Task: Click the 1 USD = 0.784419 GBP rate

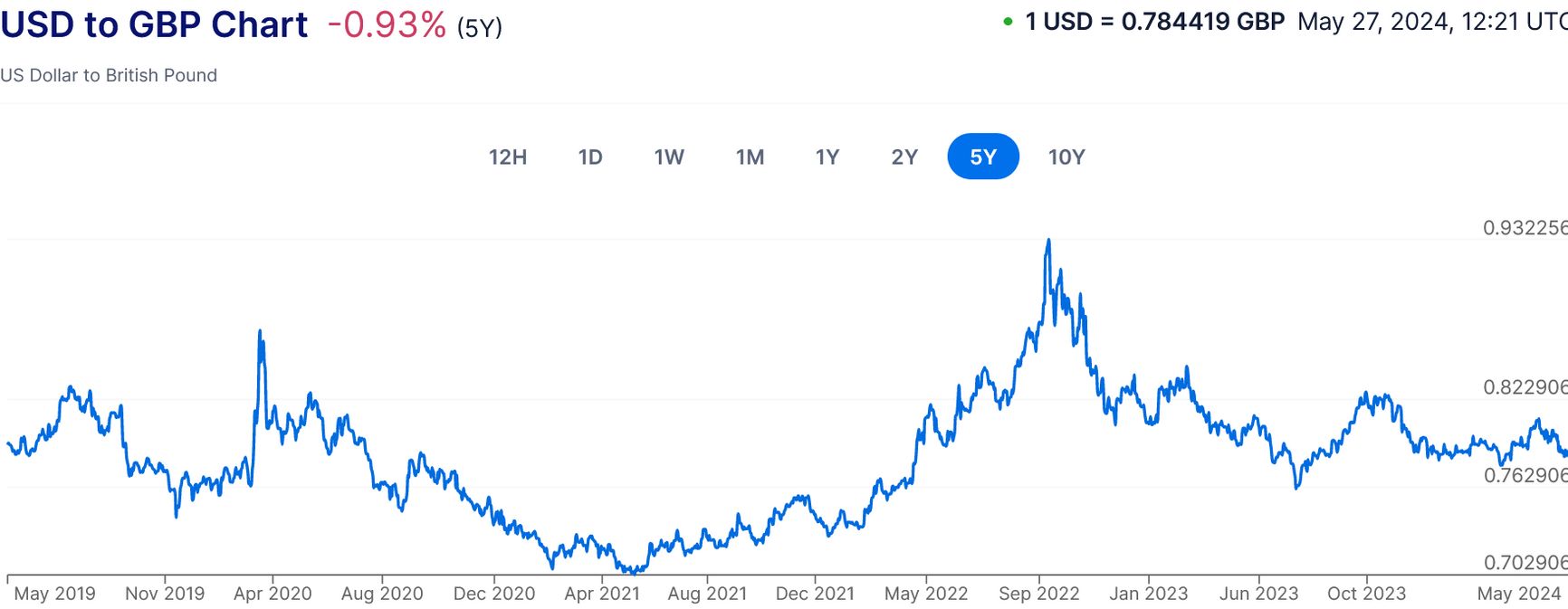Action: pyautogui.click(x=1154, y=22)
